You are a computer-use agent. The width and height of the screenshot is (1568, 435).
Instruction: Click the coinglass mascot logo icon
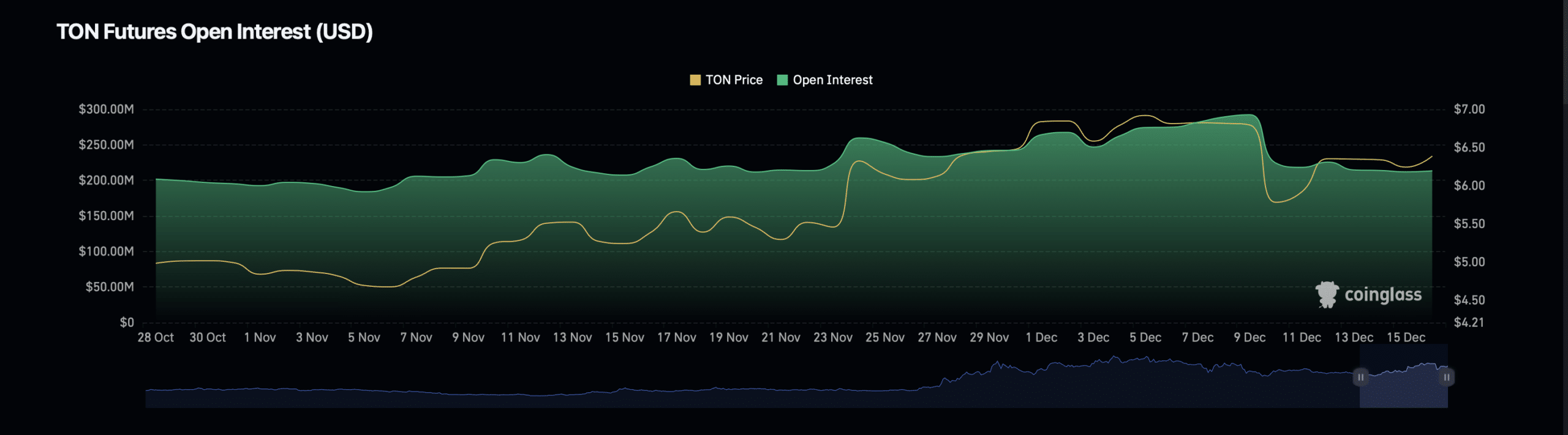(x=1327, y=294)
